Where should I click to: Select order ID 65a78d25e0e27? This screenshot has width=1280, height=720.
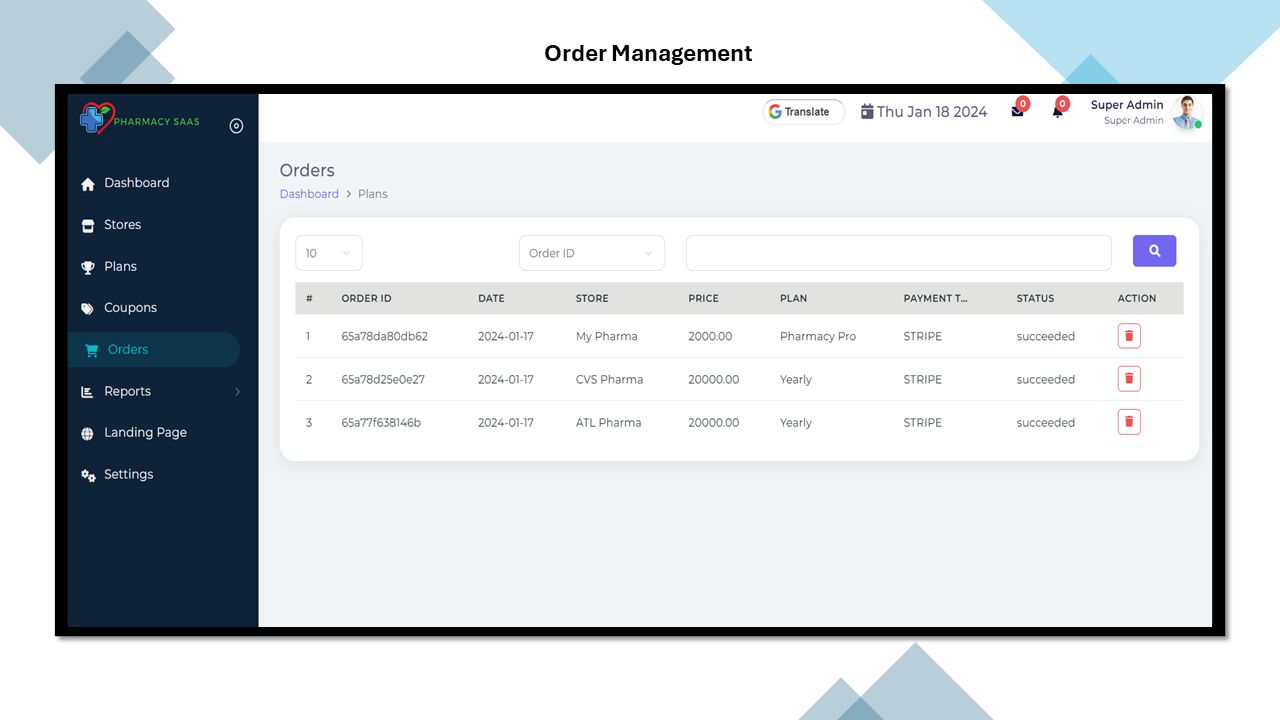click(383, 380)
